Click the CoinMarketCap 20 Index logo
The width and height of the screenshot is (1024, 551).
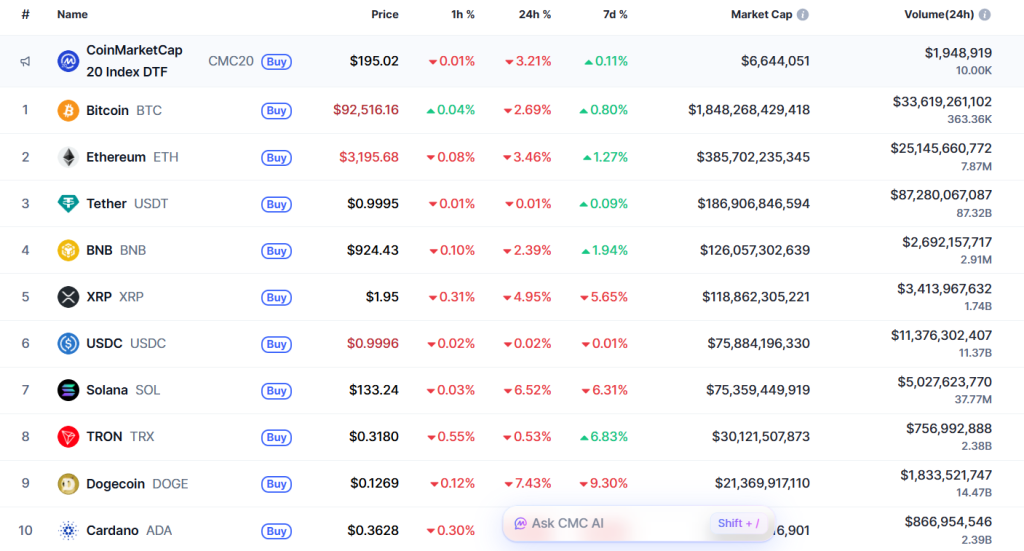click(x=68, y=61)
